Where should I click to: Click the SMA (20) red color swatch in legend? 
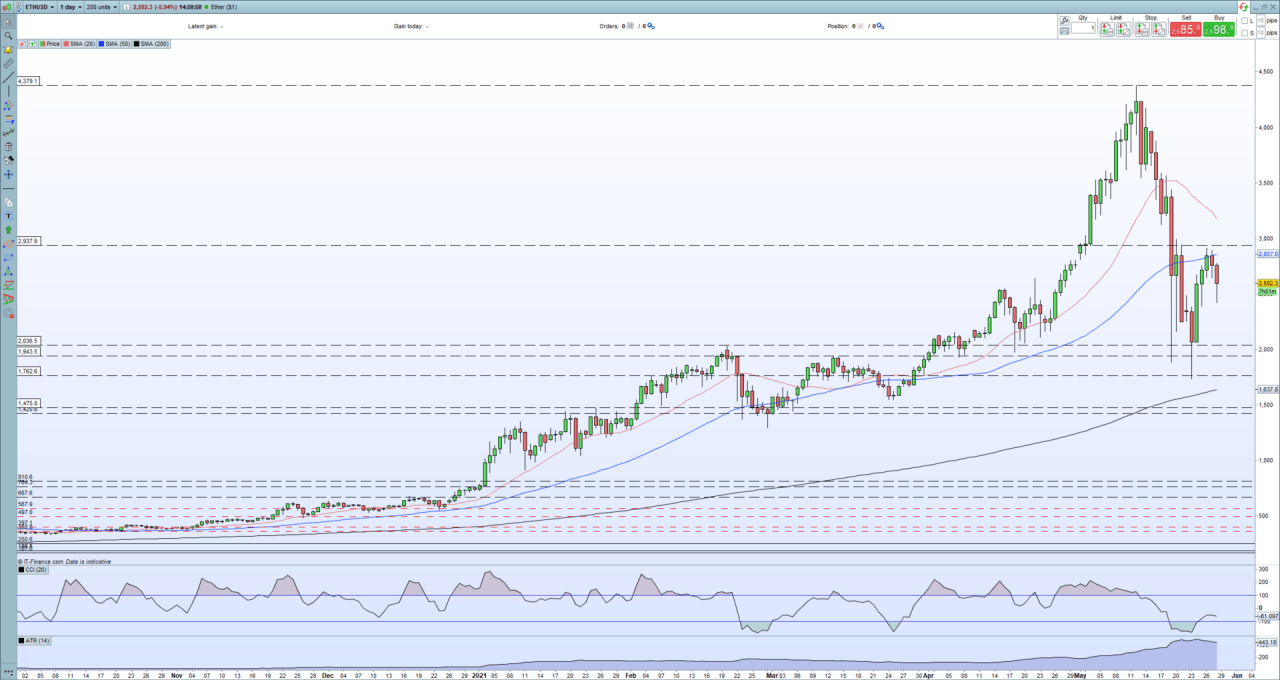pyautogui.click(x=66, y=43)
